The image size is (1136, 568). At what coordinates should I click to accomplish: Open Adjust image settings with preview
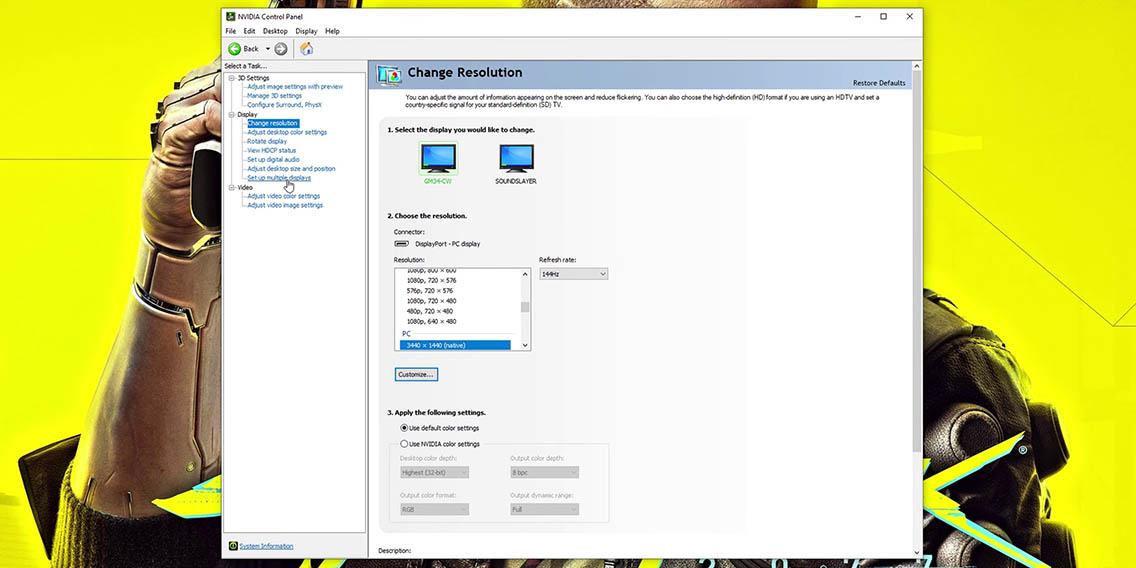[295, 87]
